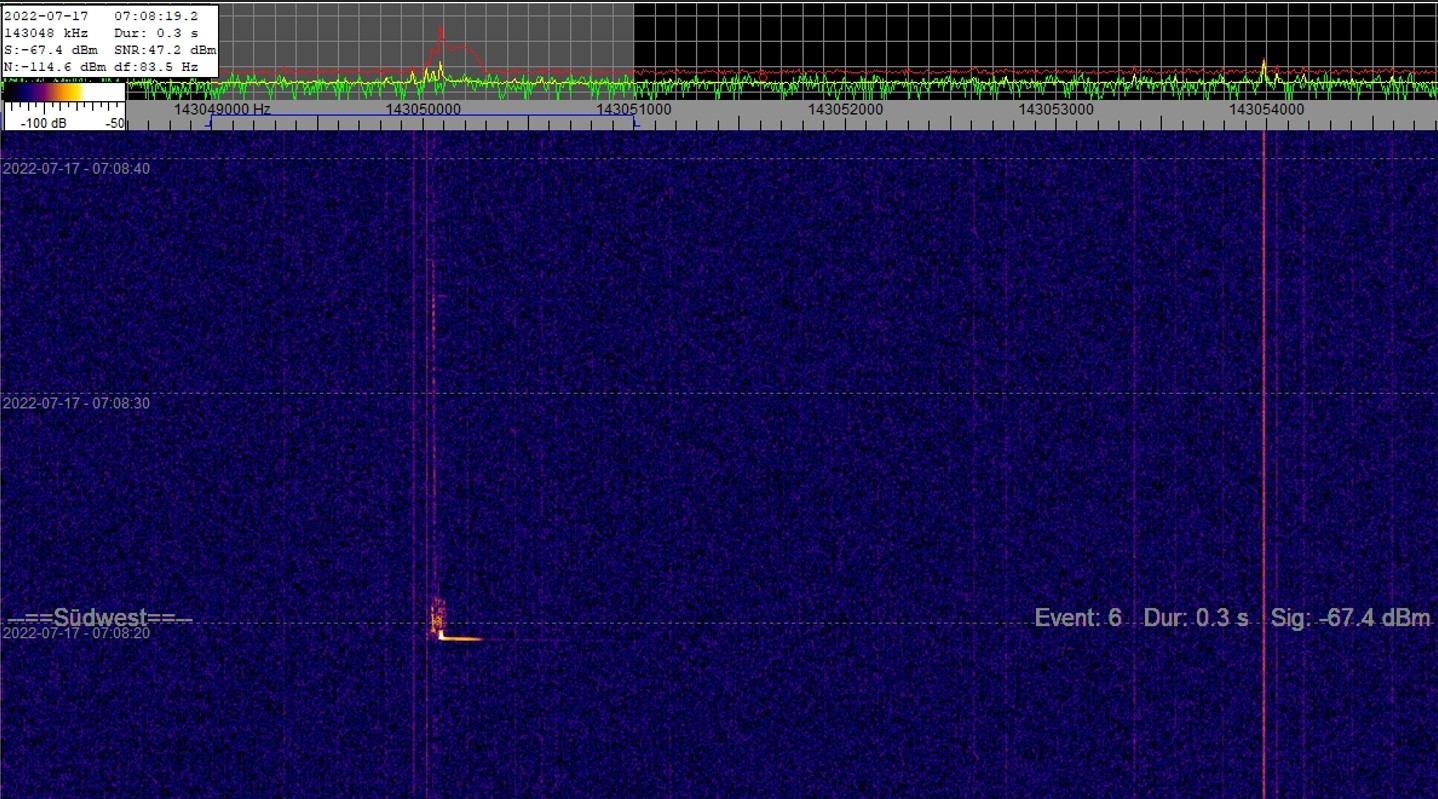Click the color scale gradient bar

[64, 92]
